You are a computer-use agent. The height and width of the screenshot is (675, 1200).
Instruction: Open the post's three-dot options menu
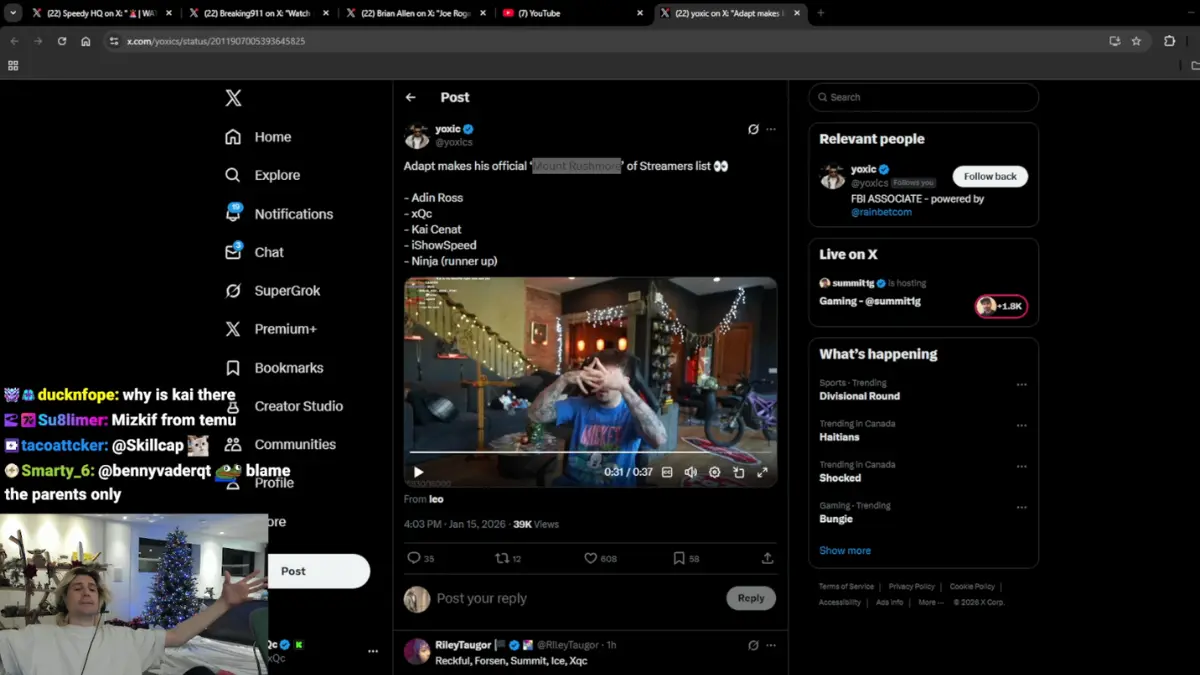click(771, 129)
